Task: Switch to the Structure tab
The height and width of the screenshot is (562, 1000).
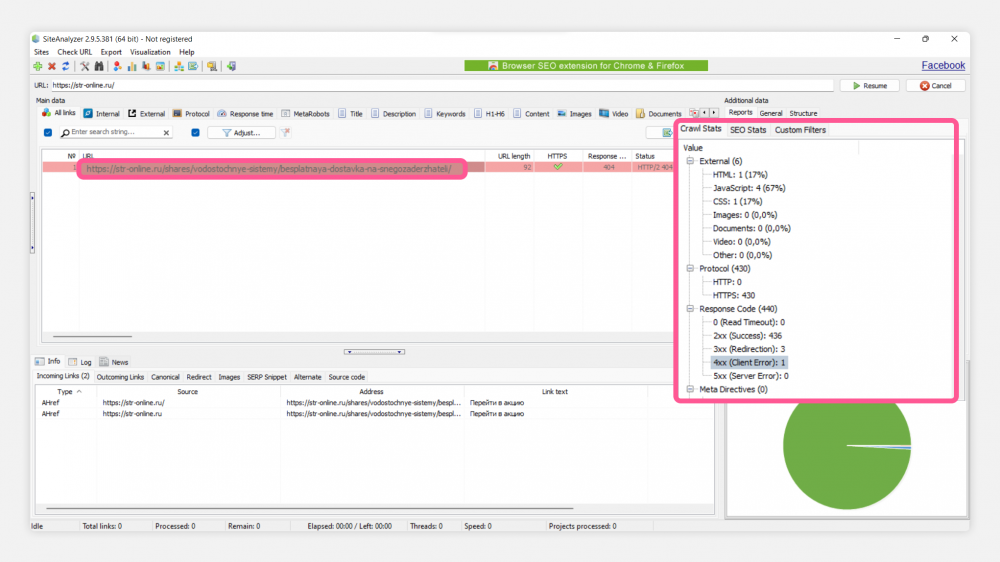Action: 804,114
